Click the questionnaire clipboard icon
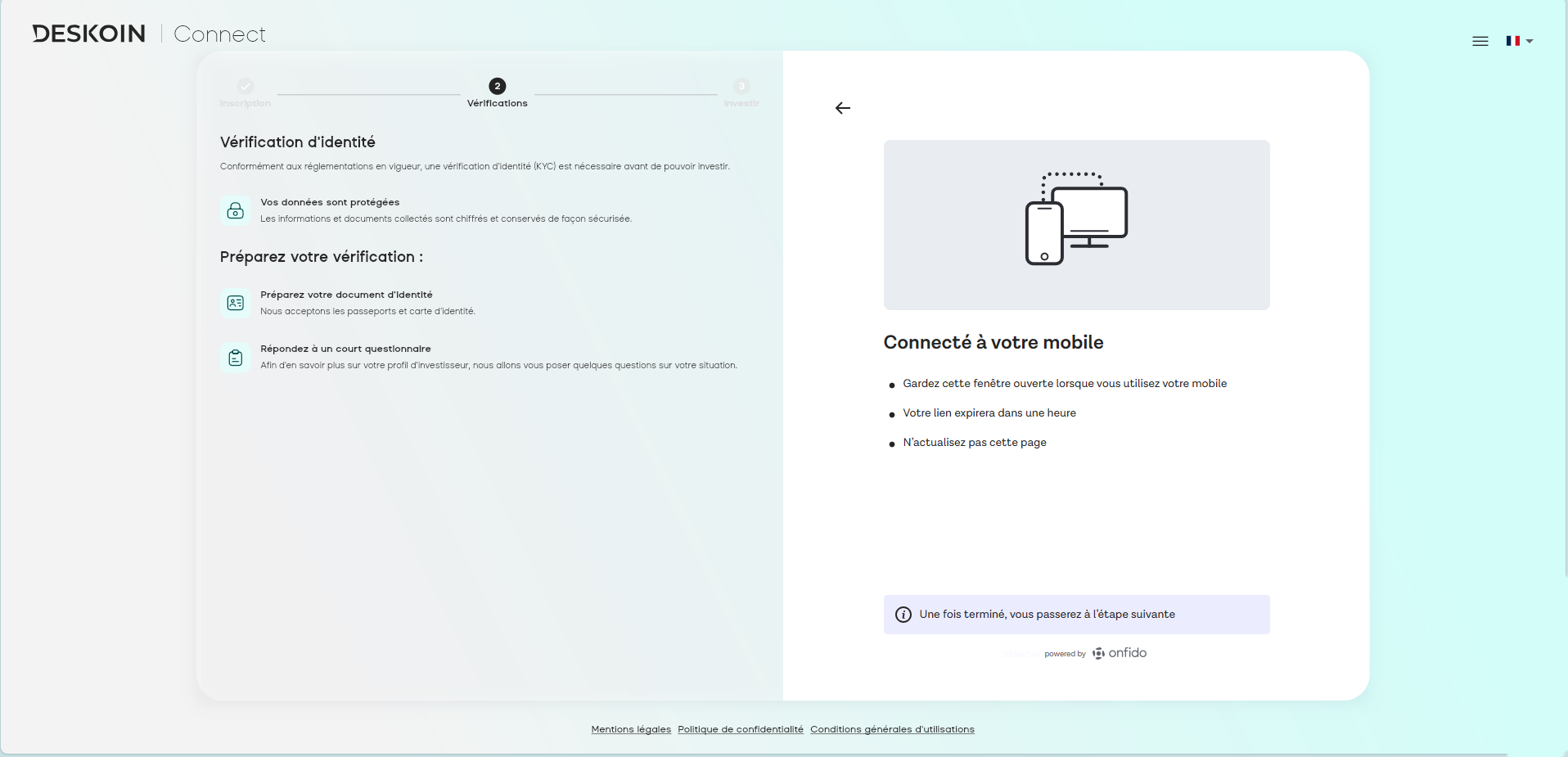This screenshot has width=1568, height=757. point(235,357)
